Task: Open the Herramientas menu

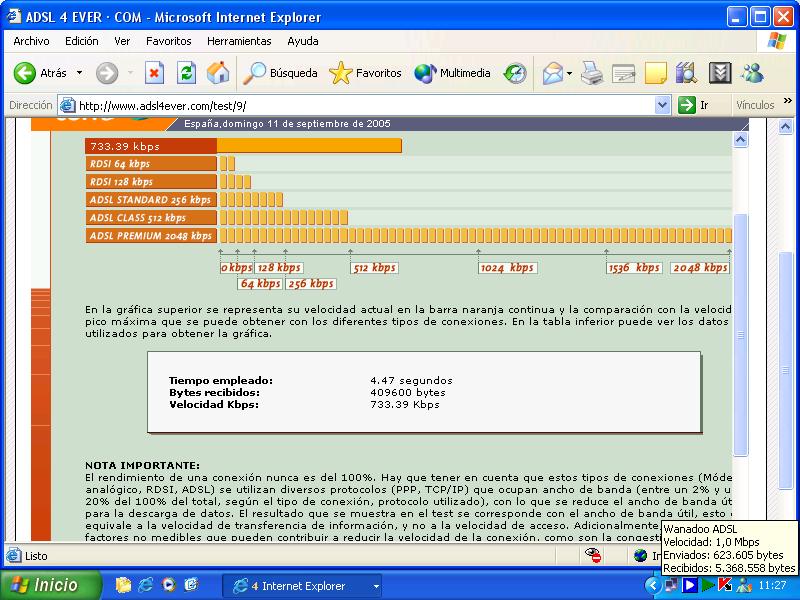Action: tap(239, 41)
